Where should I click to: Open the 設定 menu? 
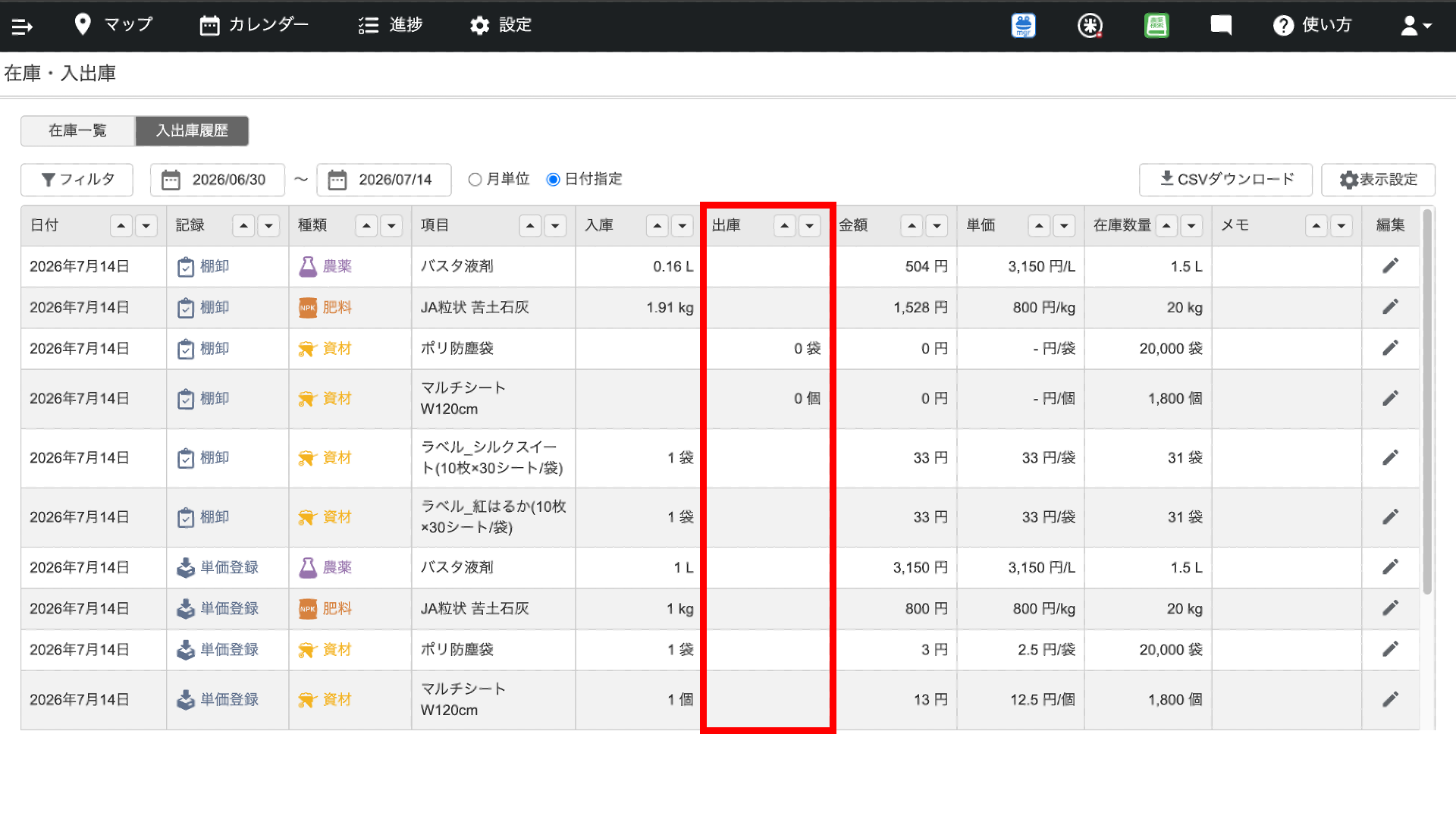[x=500, y=25]
